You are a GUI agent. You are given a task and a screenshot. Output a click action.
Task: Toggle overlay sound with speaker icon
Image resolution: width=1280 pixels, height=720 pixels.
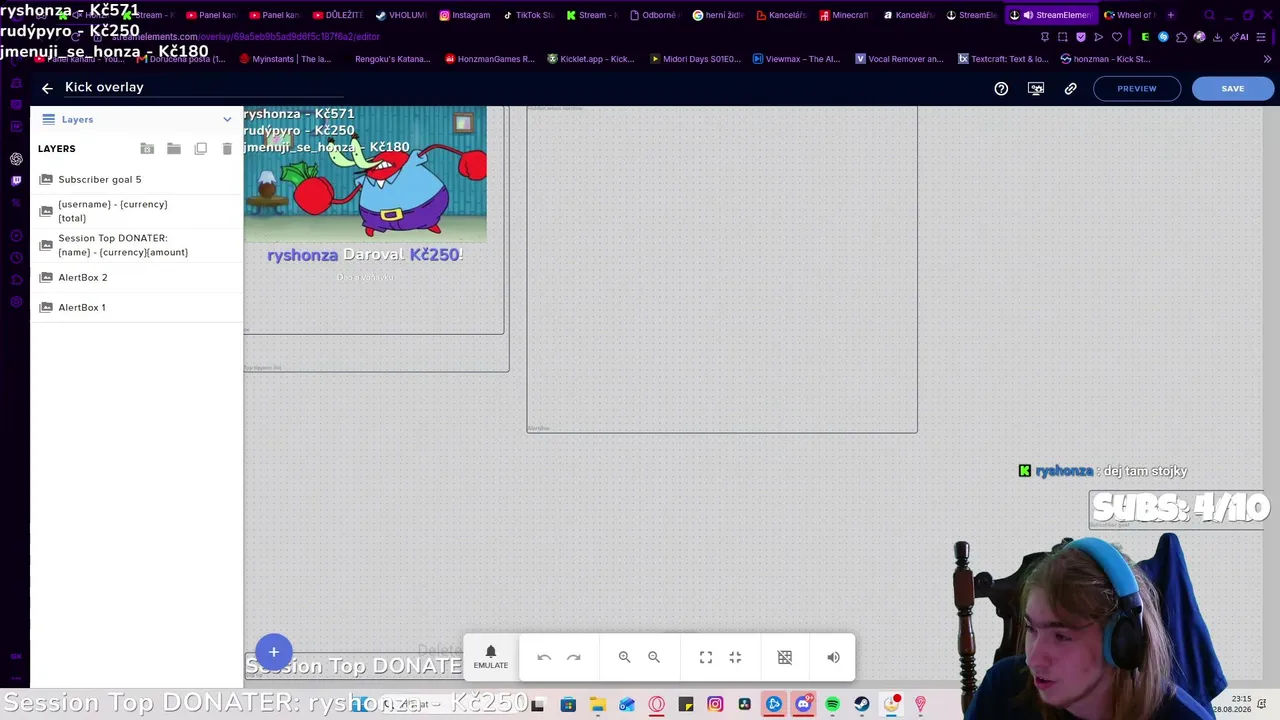(833, 657)
